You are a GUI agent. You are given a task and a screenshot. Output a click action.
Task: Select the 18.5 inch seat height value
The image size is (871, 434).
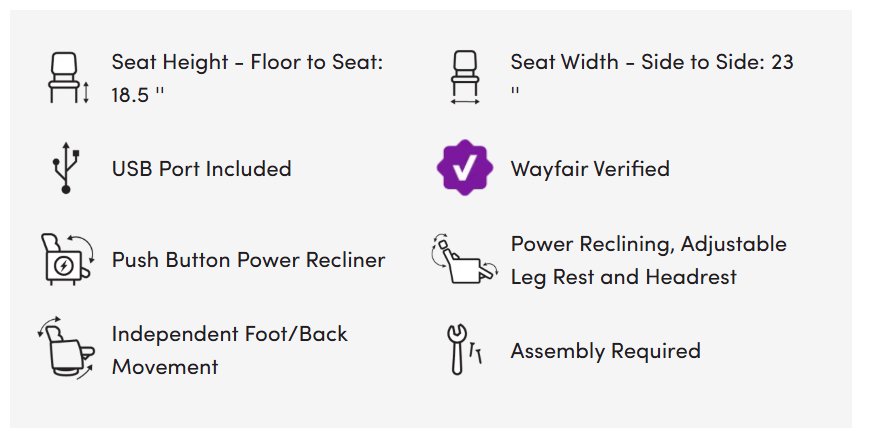tap(138, 94)
